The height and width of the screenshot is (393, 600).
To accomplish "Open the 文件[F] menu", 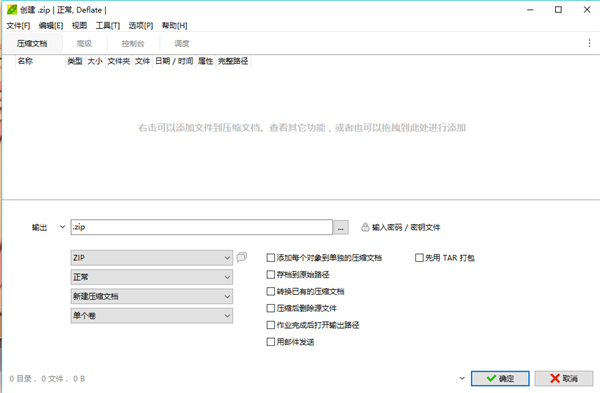I will [18, 26].
